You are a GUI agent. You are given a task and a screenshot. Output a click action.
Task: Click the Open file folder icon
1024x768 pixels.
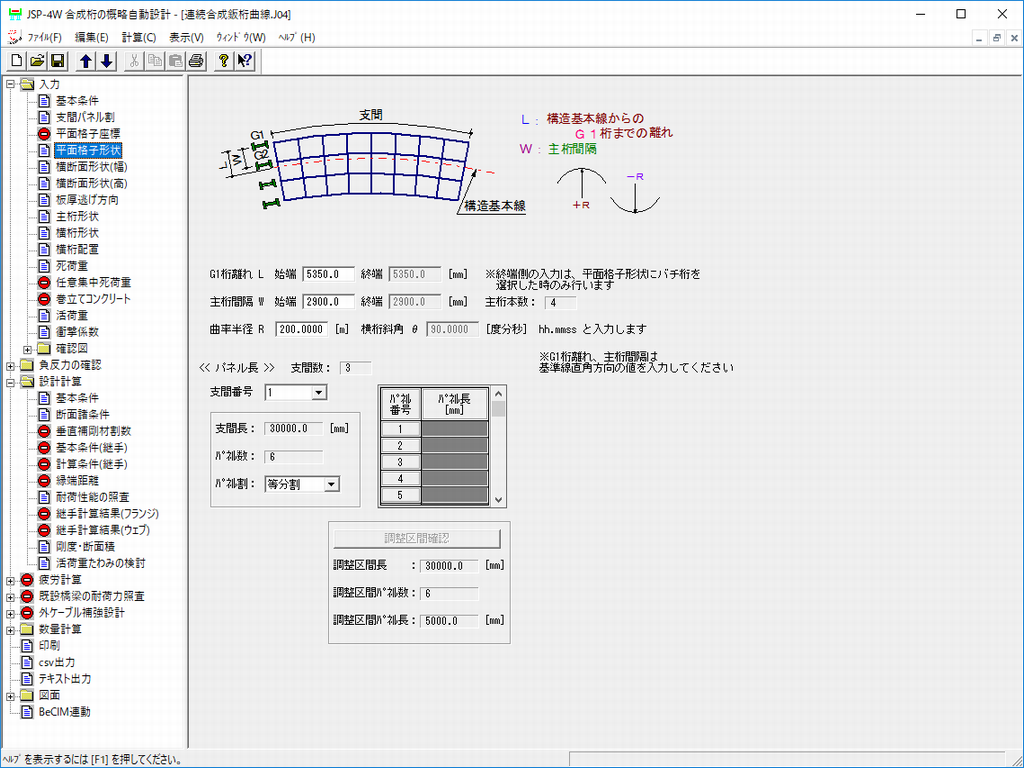pos(37,61)
